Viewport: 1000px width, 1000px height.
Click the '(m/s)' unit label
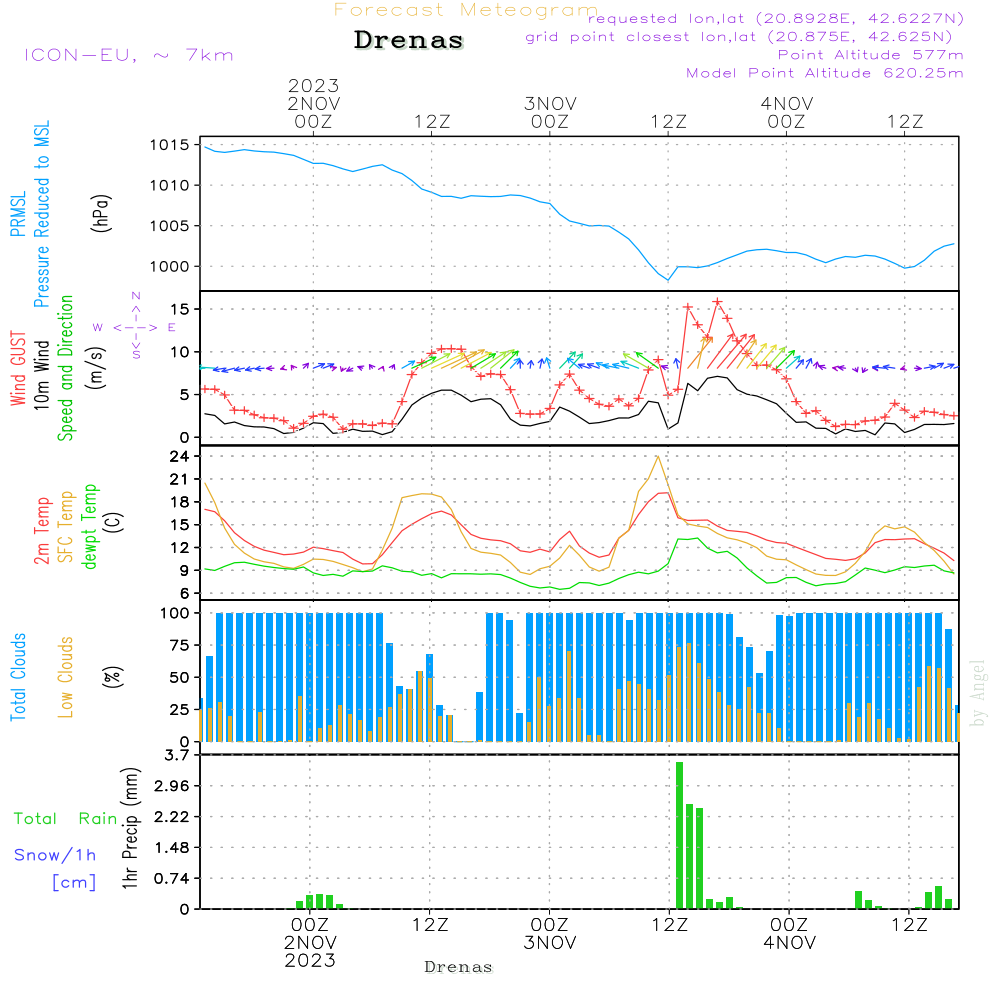point(96,368)
